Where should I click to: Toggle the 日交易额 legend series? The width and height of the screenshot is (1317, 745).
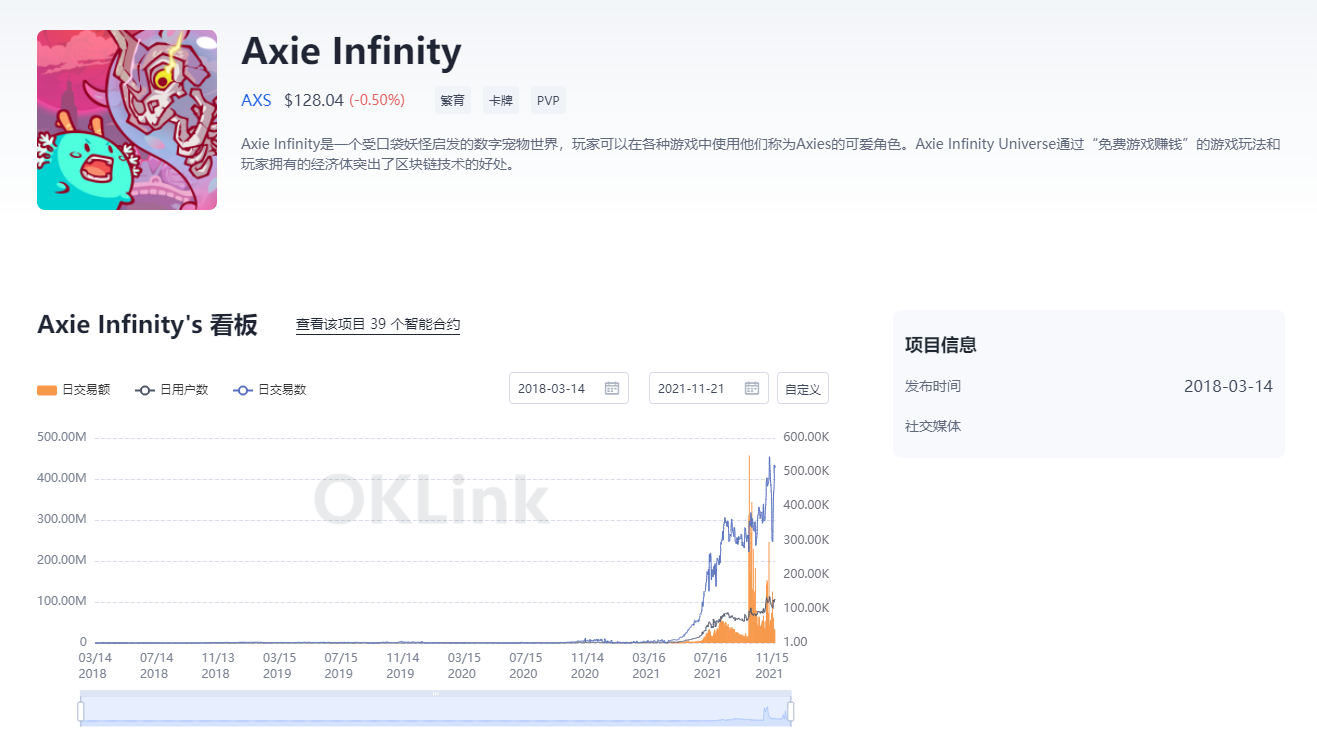point(74,390)
